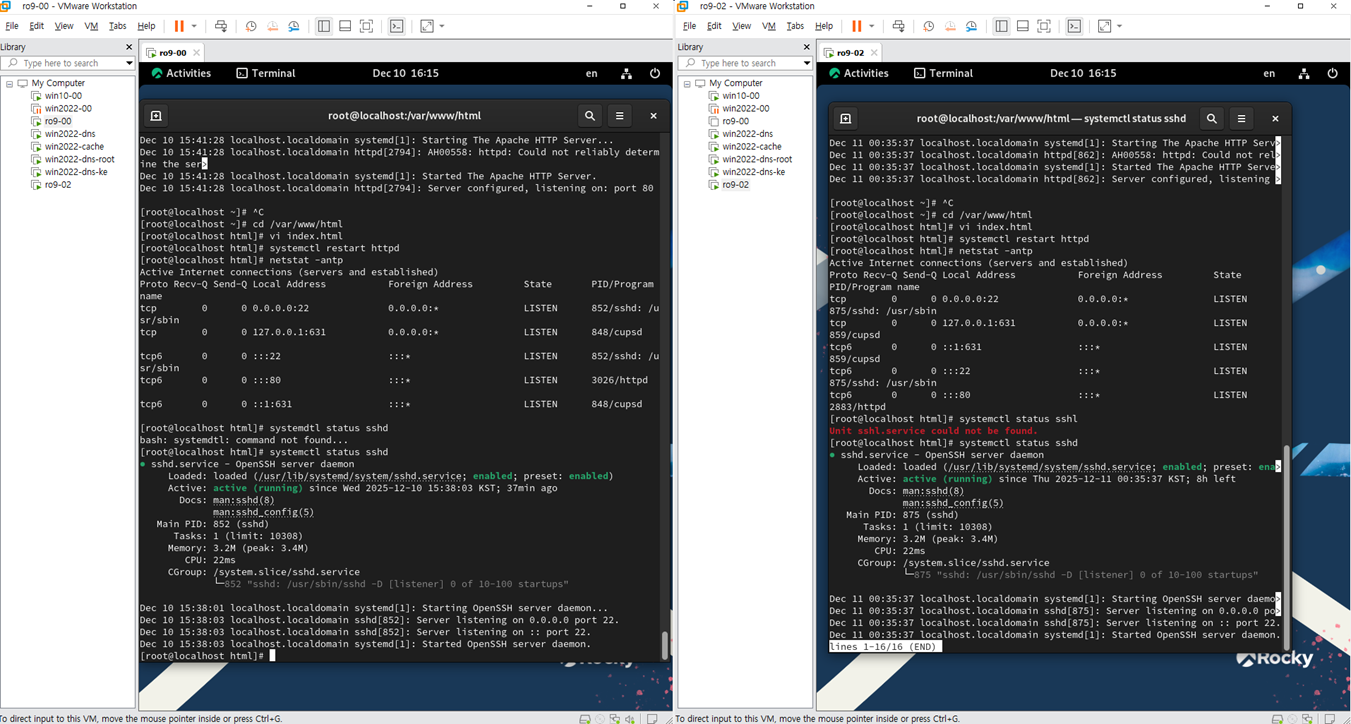Click the network icon in ro9-02 GNOME top bar

1304,73
